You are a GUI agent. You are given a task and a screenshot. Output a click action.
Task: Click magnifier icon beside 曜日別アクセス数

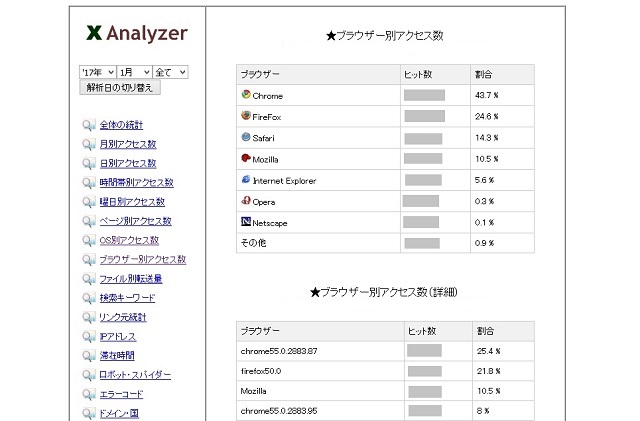[x=89, y=202]
